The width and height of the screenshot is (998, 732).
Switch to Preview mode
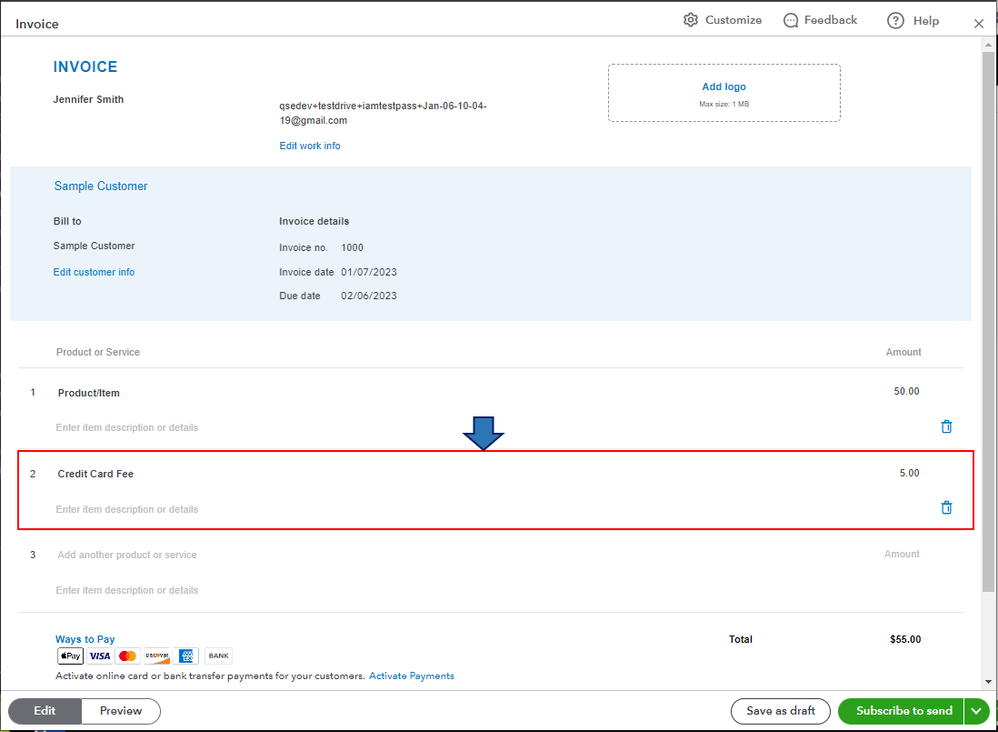(121, 711)
